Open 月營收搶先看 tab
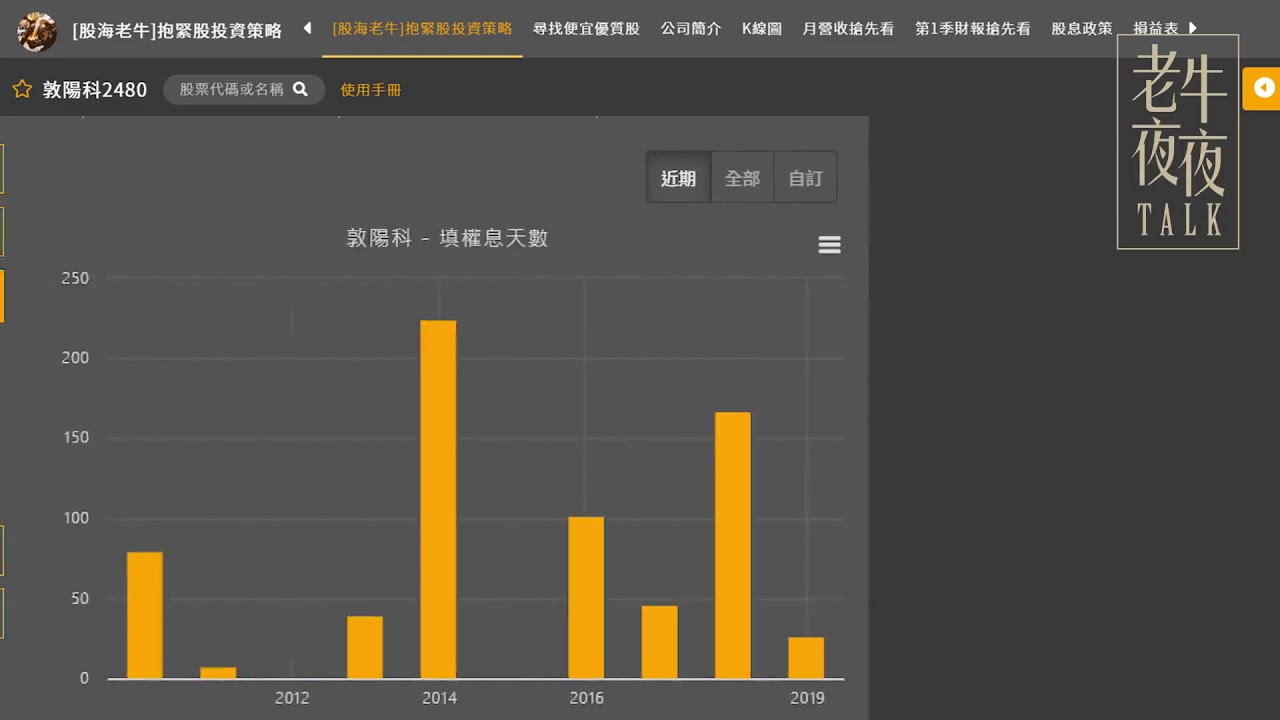 [x=848, y=28]
